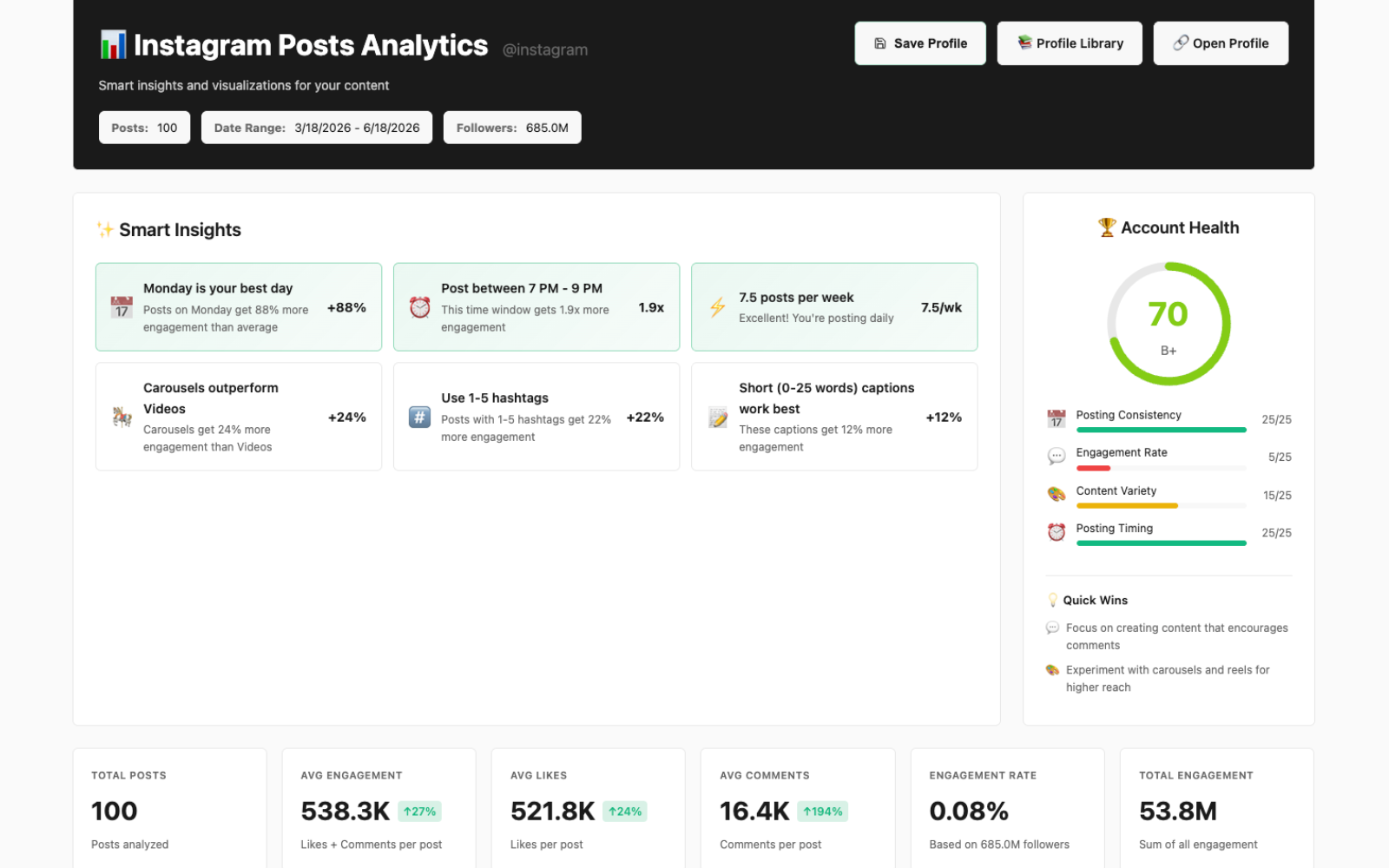Click the ↑24% badge in Avg Likes
1389x868 pixels.
(625, 812)
